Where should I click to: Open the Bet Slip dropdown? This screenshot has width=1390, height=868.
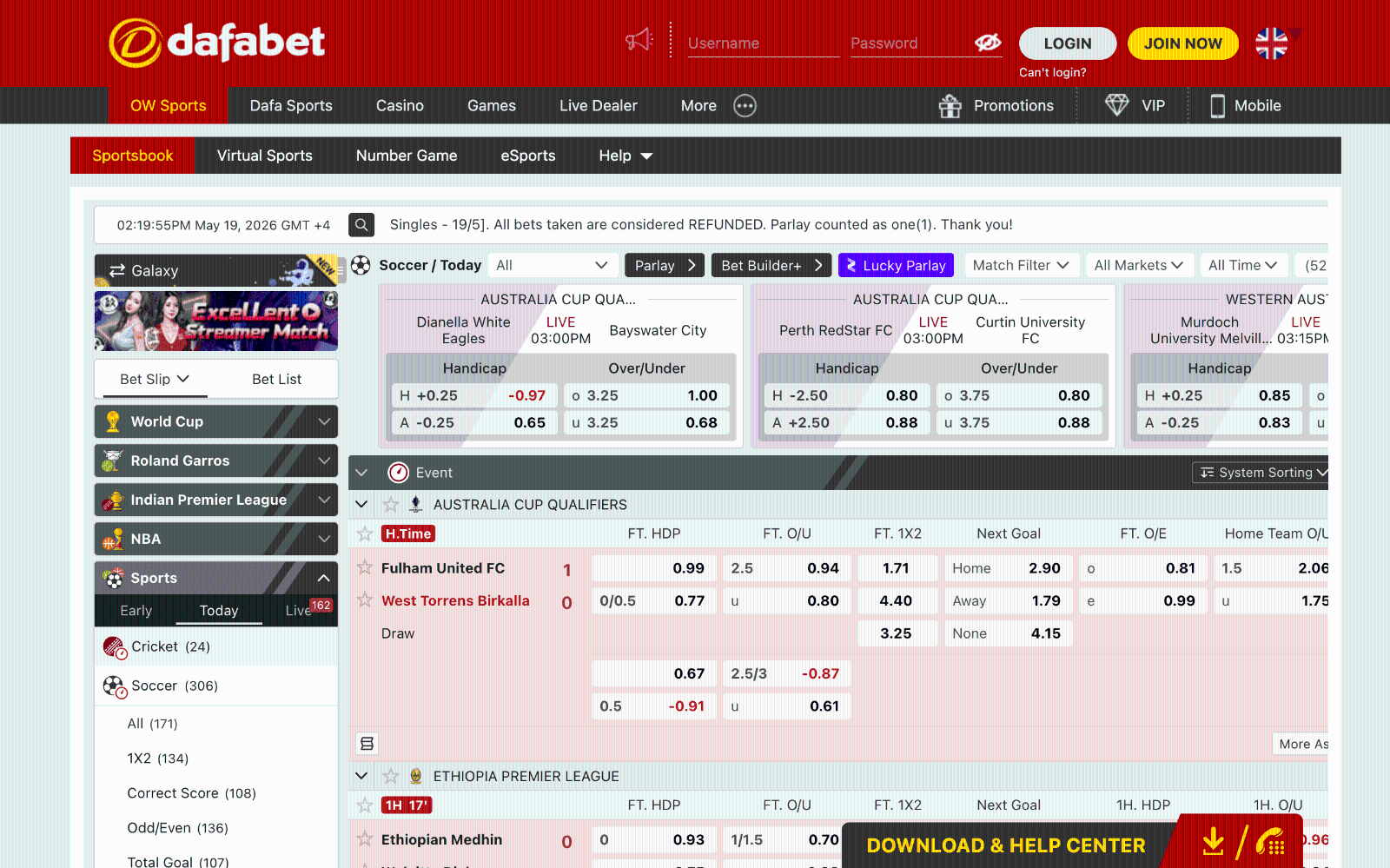point(155,380)
